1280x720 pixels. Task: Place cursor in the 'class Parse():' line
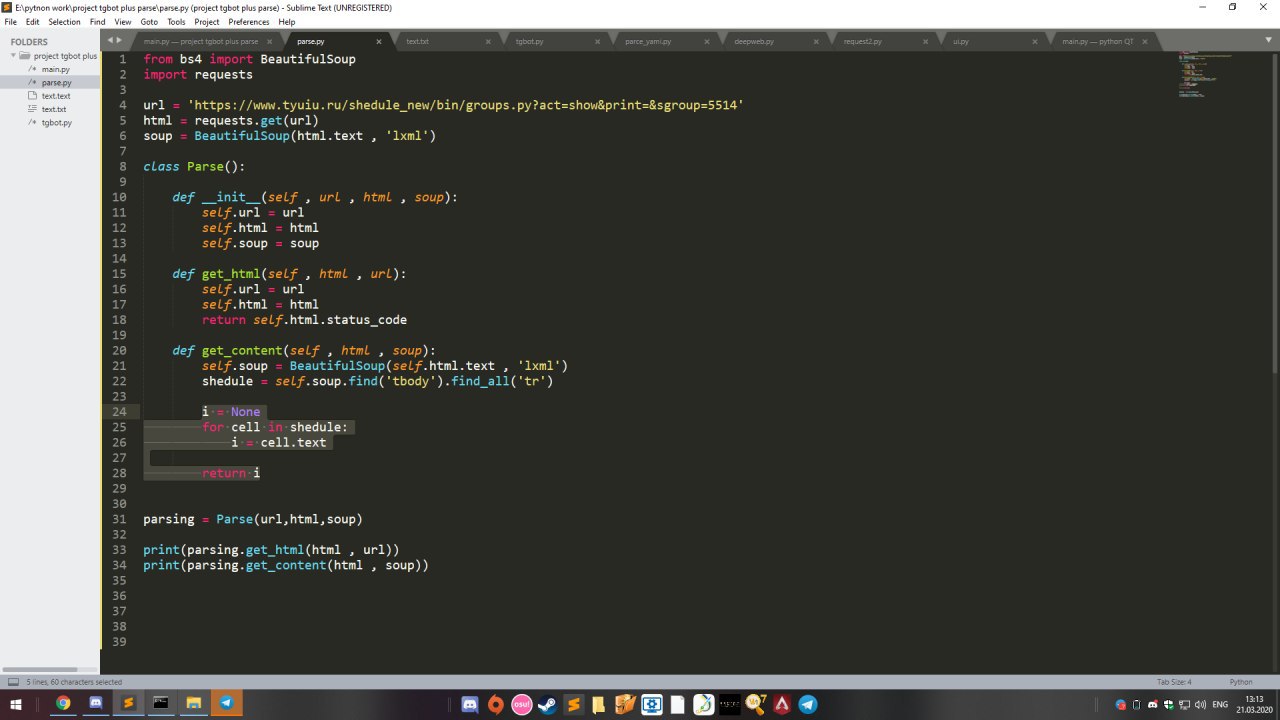pos(194,166)
